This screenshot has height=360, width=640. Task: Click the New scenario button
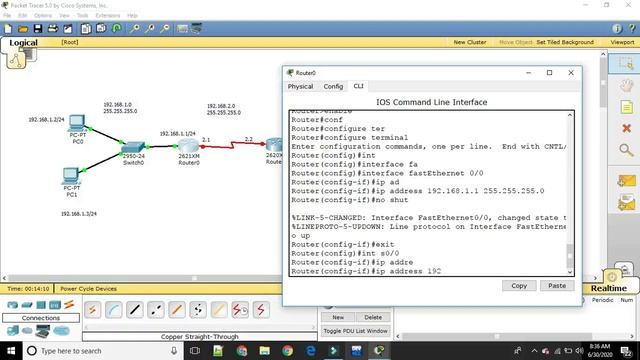pos(338,317)
